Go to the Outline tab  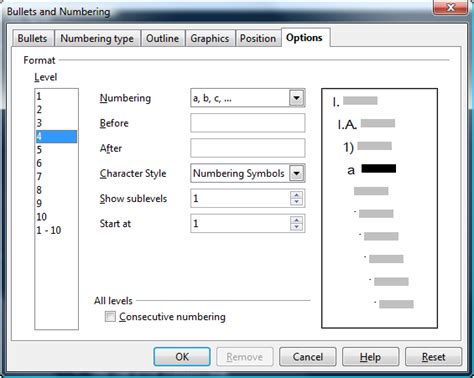(x=162, y=38)
